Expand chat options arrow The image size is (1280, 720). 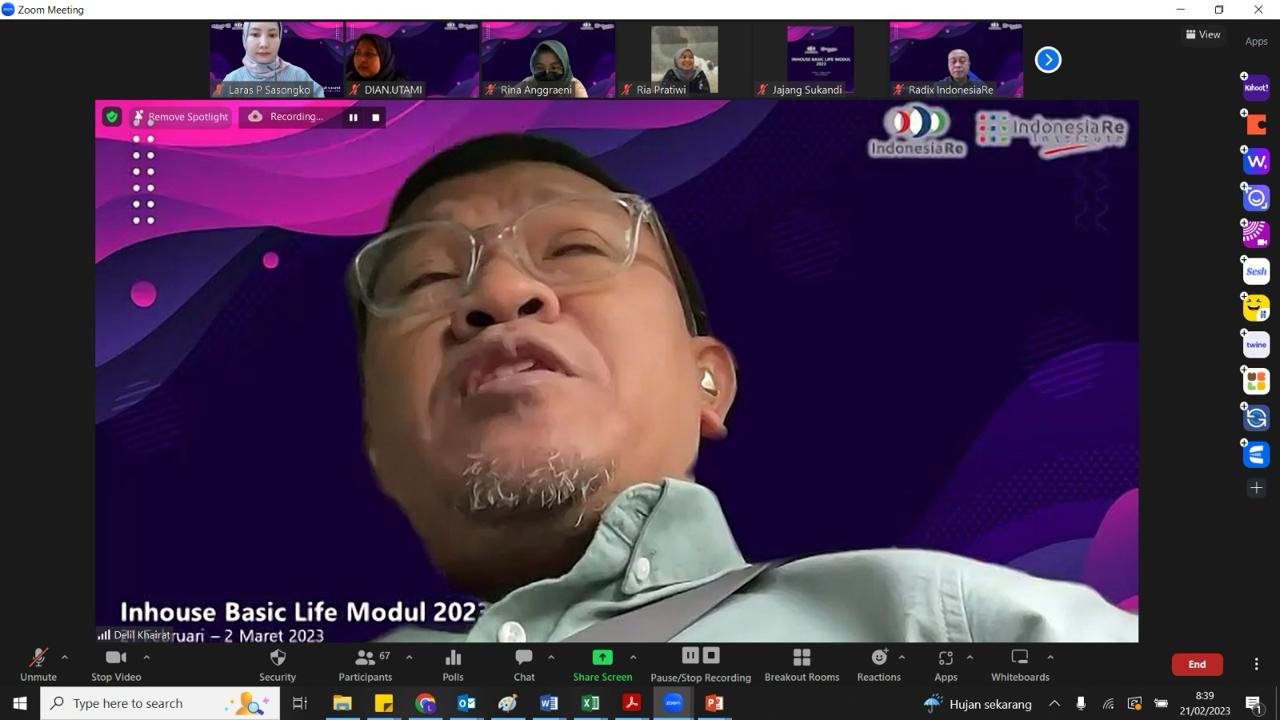point(551,657)
